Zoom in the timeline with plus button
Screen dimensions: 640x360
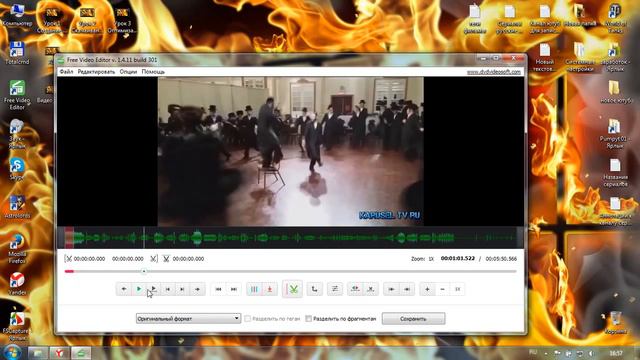pos(427,289)
